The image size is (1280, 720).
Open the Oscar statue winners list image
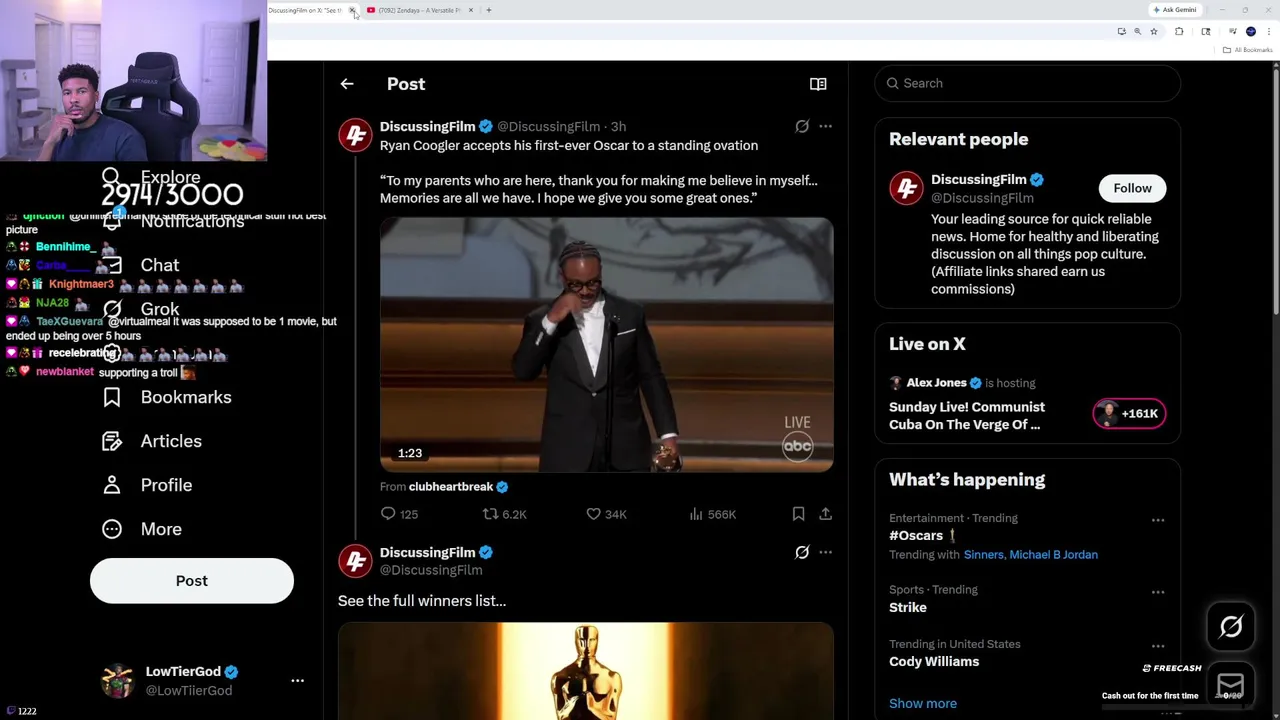pyautogui.click(x=585, y=670)
